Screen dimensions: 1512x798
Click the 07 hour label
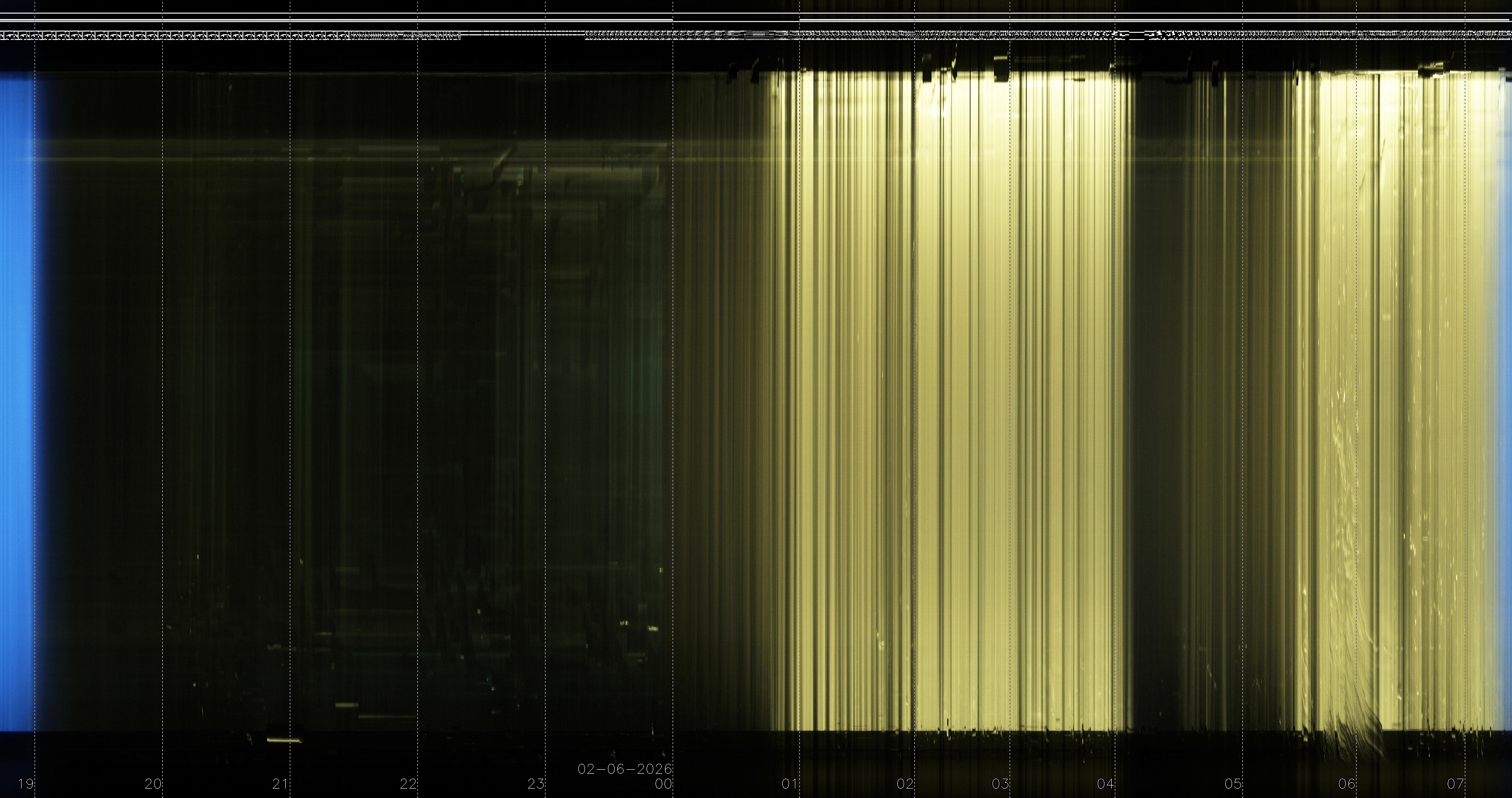coord(1455,783)
